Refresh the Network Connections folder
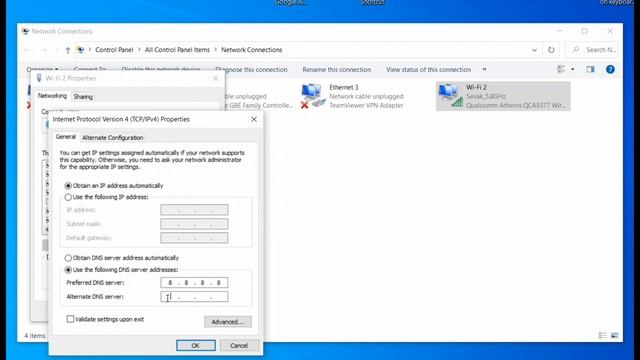This screenshot has height=360, width=640. (551, 50)
